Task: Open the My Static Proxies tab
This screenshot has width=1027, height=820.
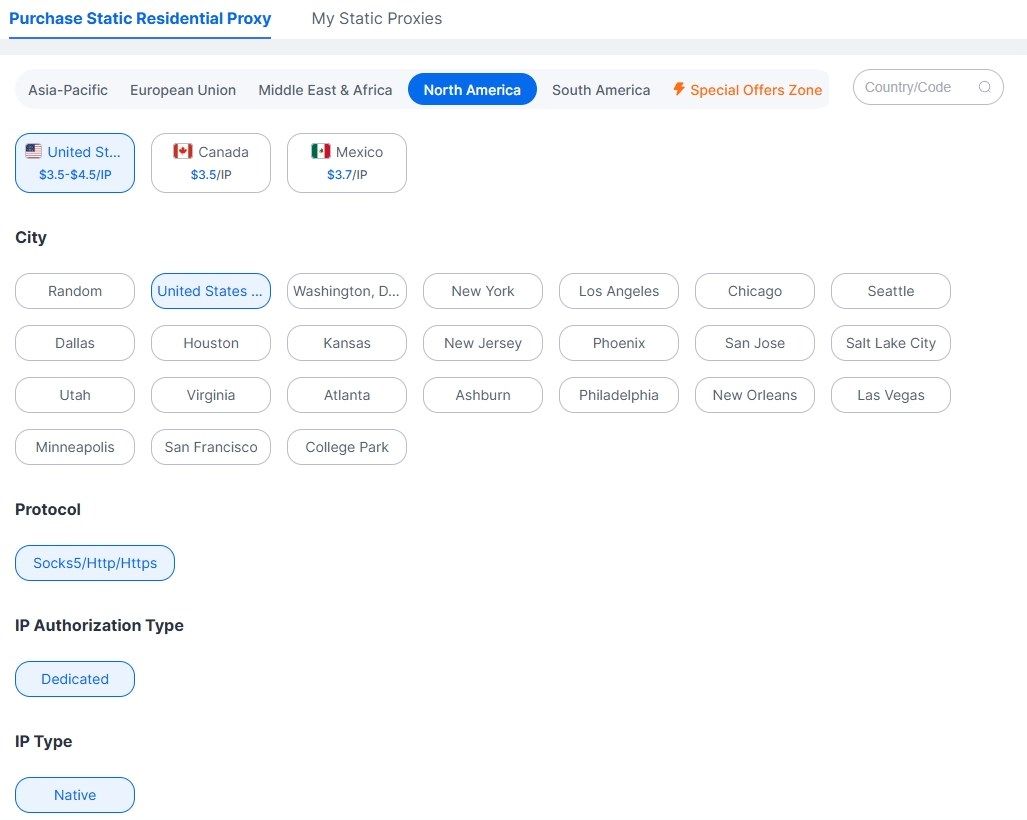Action: pyautogui.click(x=377, y=18)
